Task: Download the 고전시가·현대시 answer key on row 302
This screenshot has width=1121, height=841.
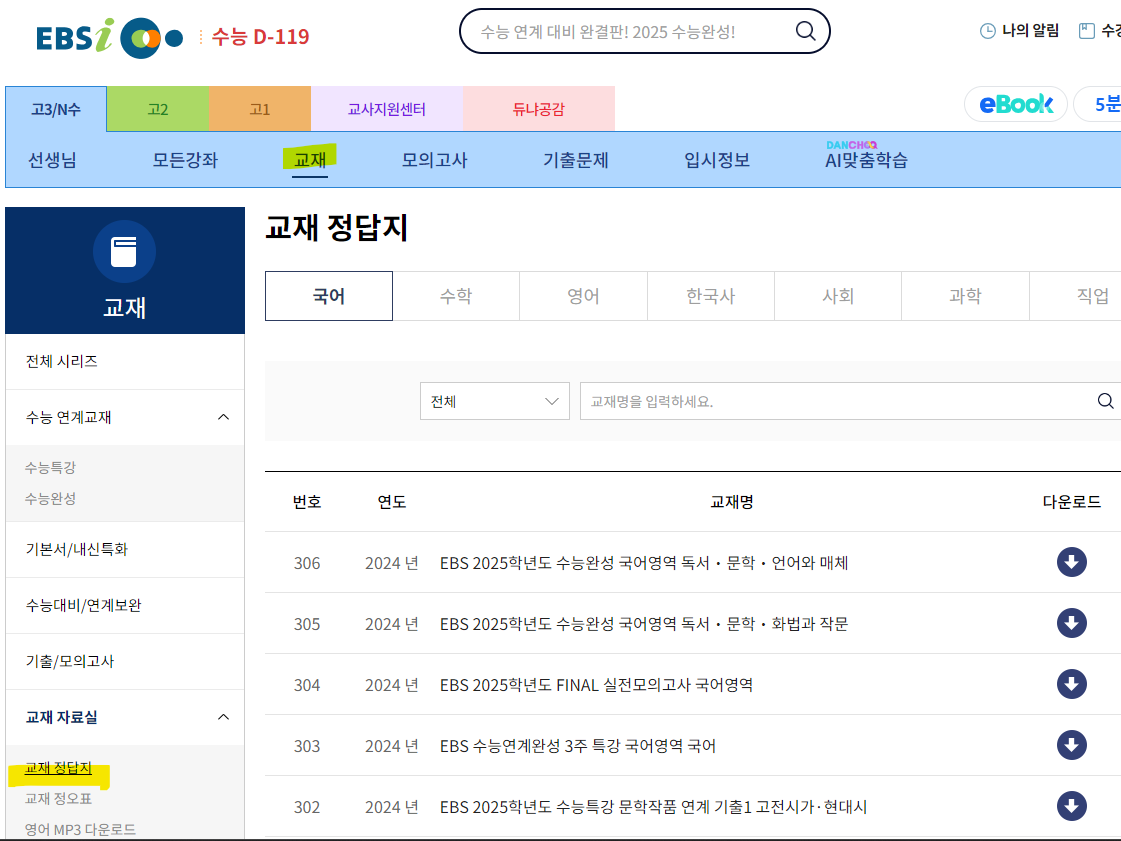Action: point(1071,806)
